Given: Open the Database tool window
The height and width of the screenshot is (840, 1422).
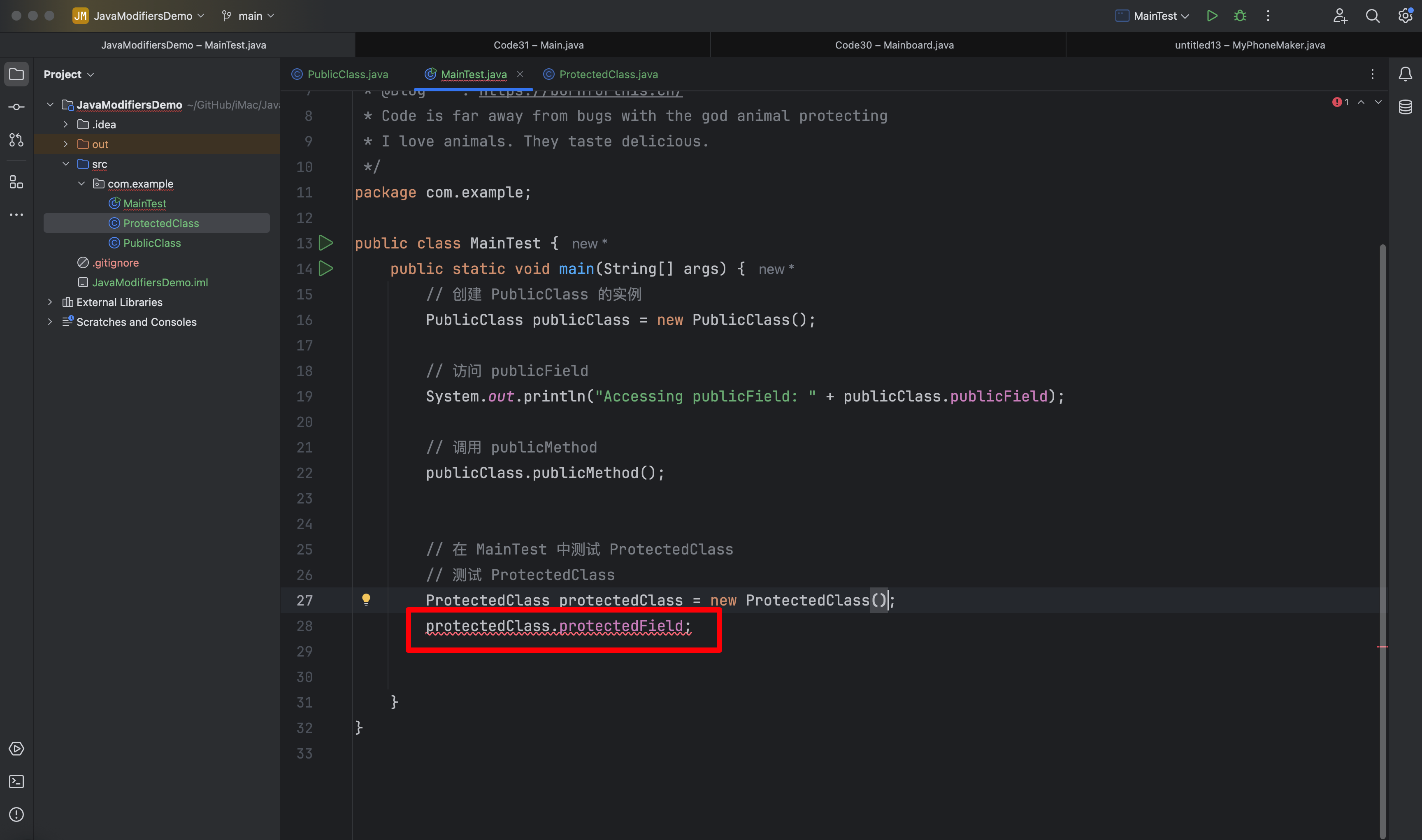Looking at the screenshot, I should (x=1405, y=107).
